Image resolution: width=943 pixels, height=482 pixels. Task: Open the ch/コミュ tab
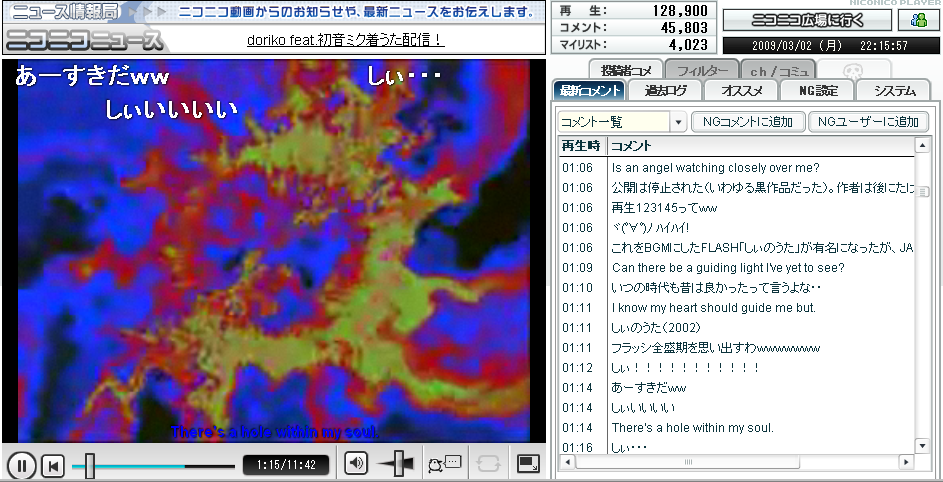click(x=778, y=70)
